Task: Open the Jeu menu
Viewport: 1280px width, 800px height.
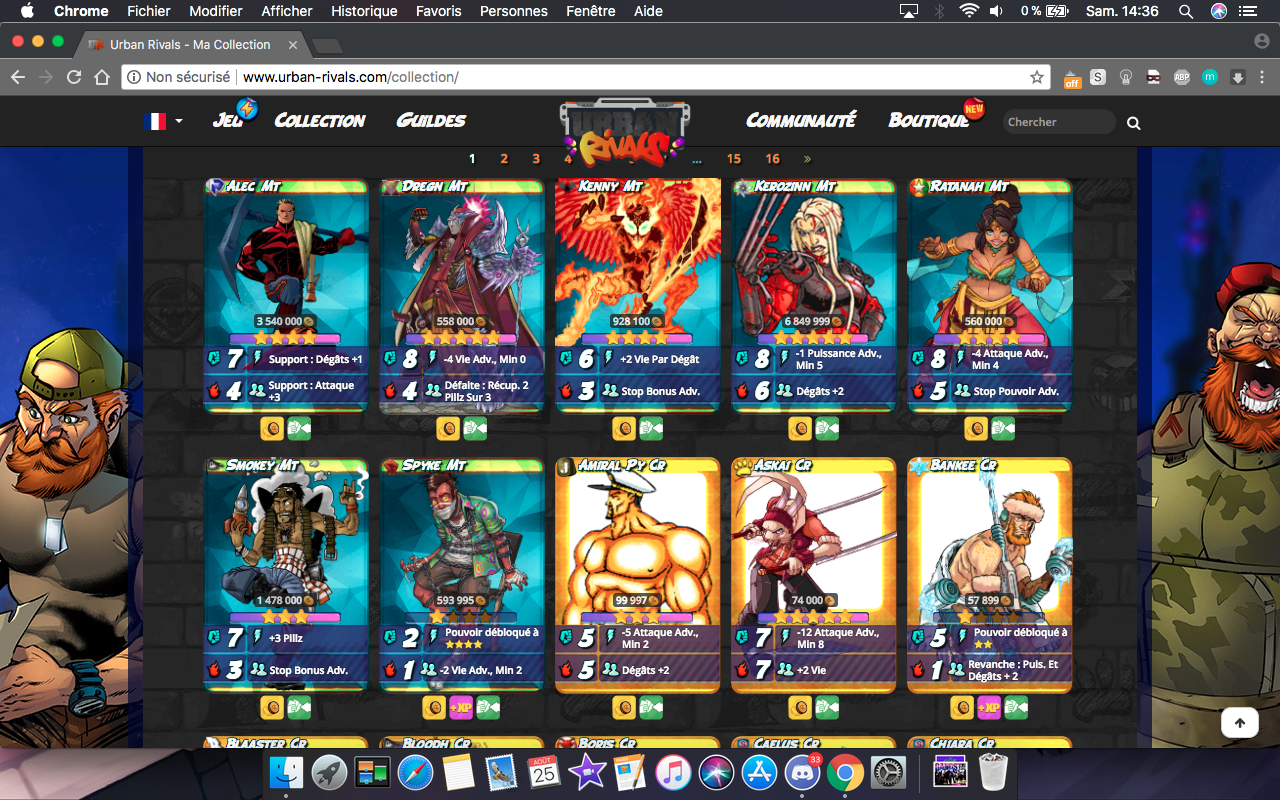Action: pos(228,120)
